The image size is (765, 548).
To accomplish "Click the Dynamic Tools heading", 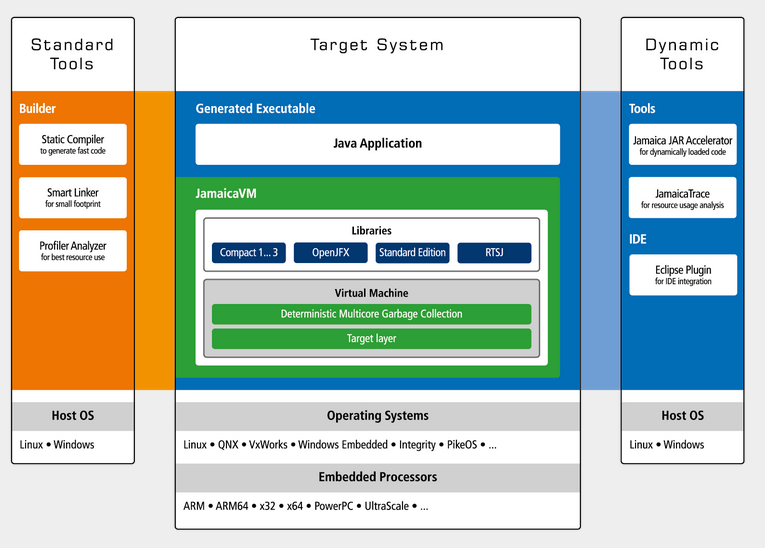I will pos(682,54).
